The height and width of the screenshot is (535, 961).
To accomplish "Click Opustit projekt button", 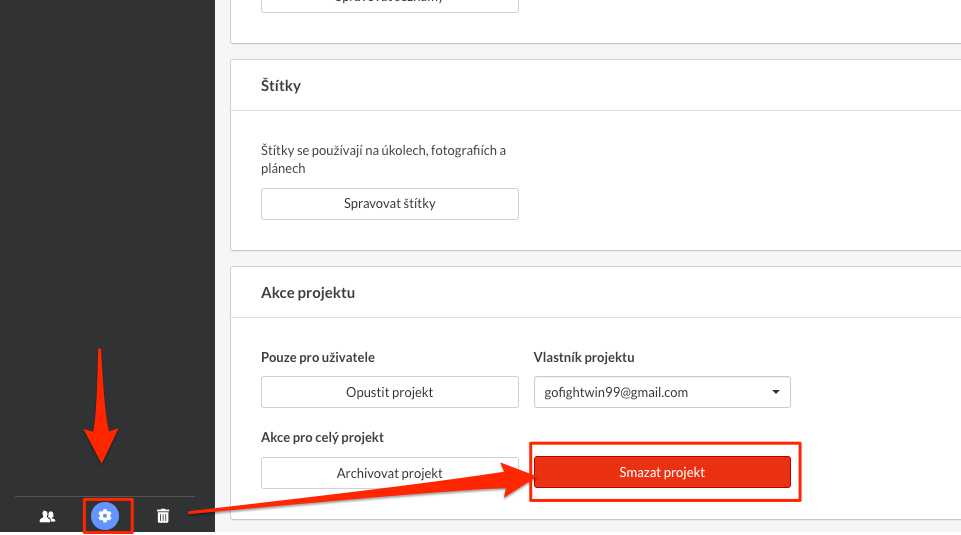I will [390, 392].
